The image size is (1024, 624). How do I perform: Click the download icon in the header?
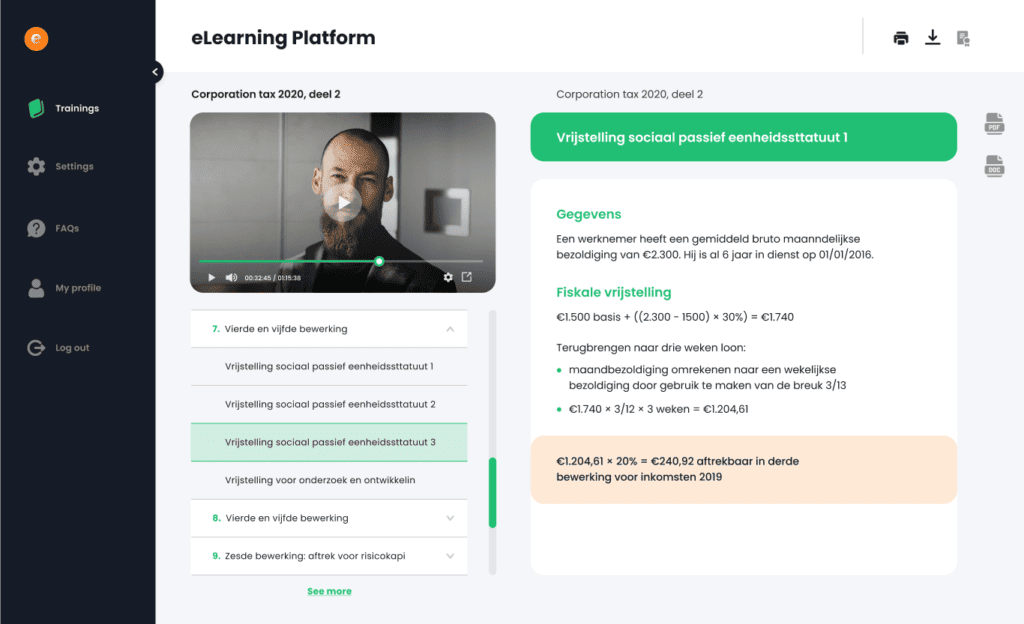coord(932,36)
